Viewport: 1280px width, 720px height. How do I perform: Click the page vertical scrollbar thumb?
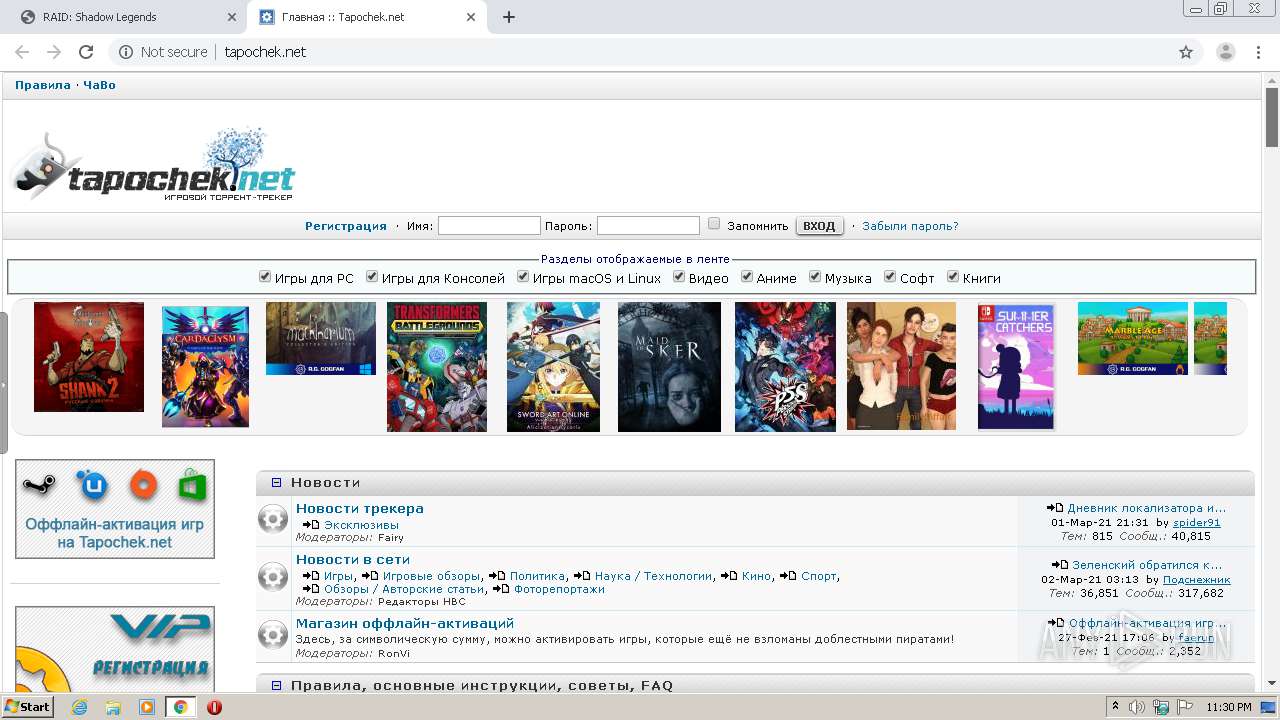click(1272, 118)
